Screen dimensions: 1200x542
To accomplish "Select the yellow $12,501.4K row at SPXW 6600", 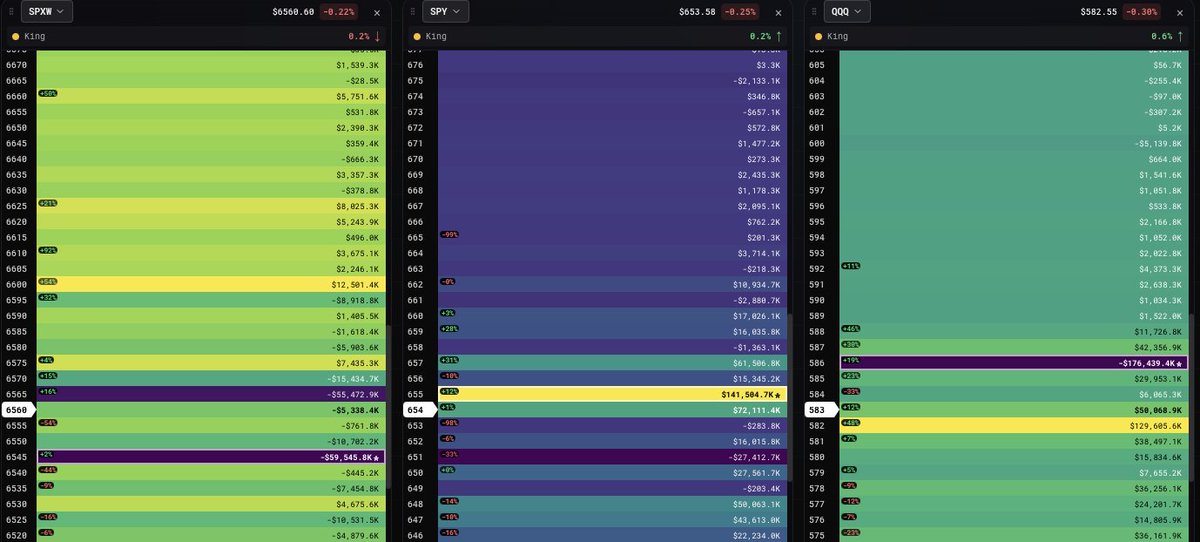I will click(210, 285).
